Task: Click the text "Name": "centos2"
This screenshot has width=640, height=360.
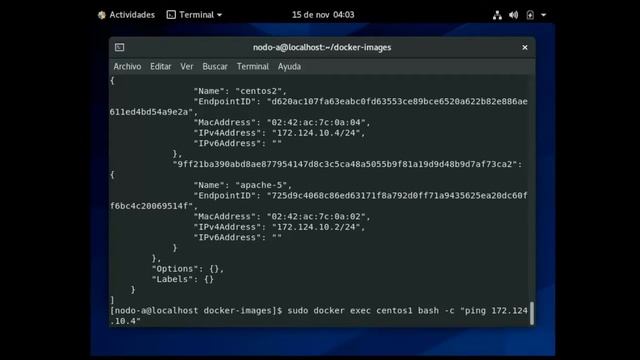Action: coord(240,91)
